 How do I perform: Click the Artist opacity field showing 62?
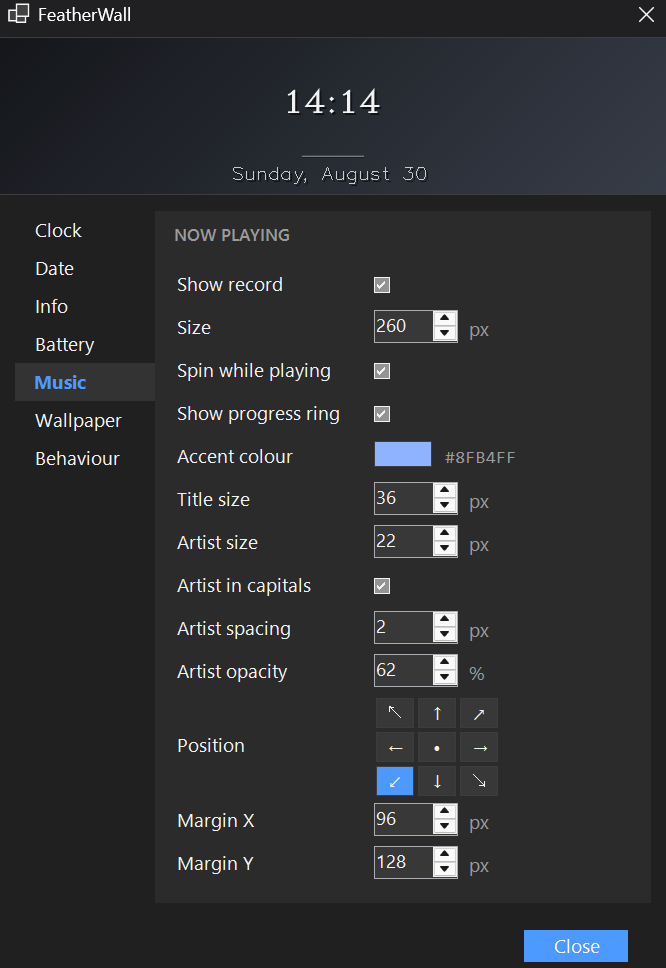tap(404, 670)
